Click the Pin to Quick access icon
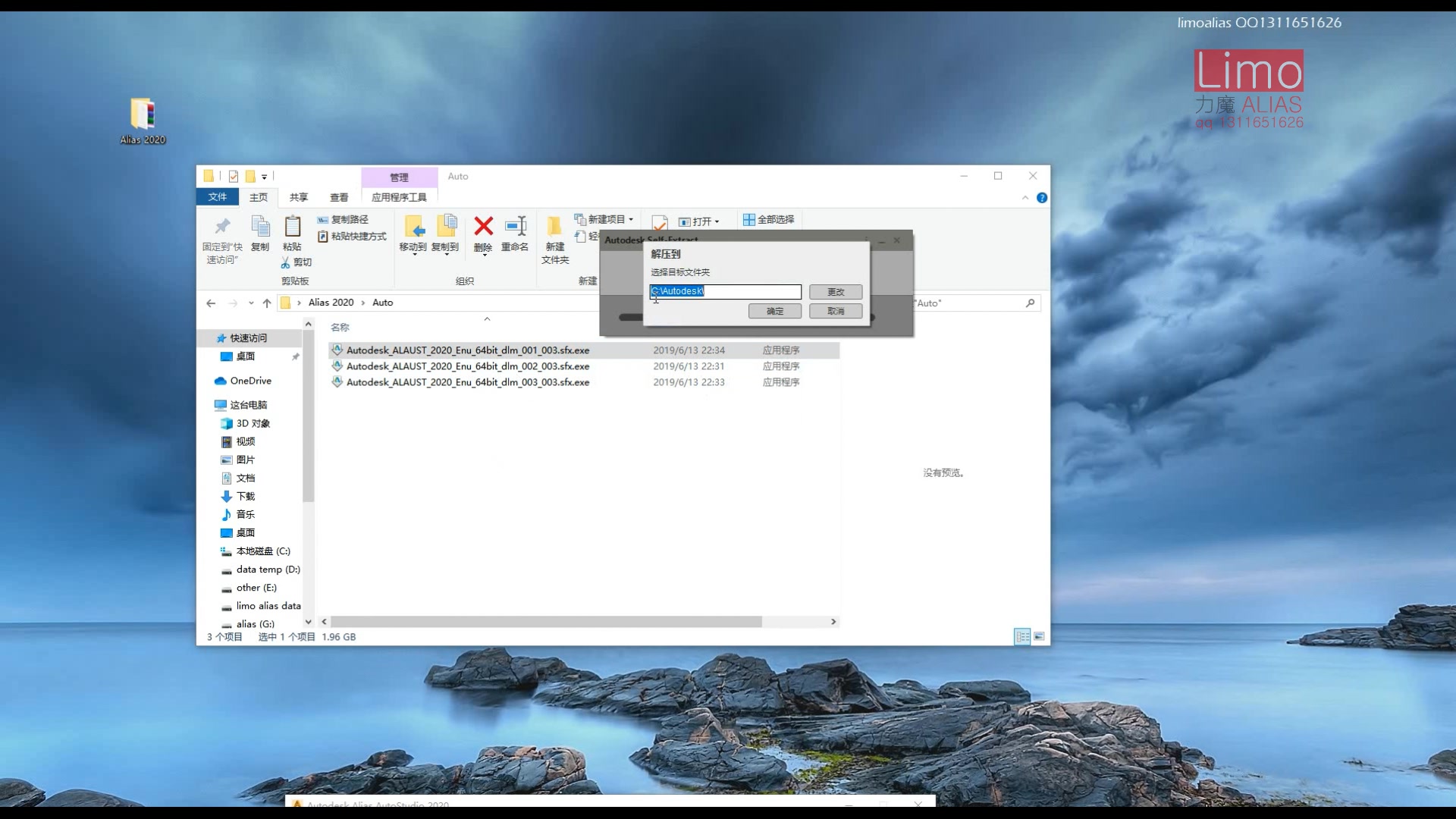The width and height of the screenshot is (1456, 819). pyautogui.click(x=222, y=227)
